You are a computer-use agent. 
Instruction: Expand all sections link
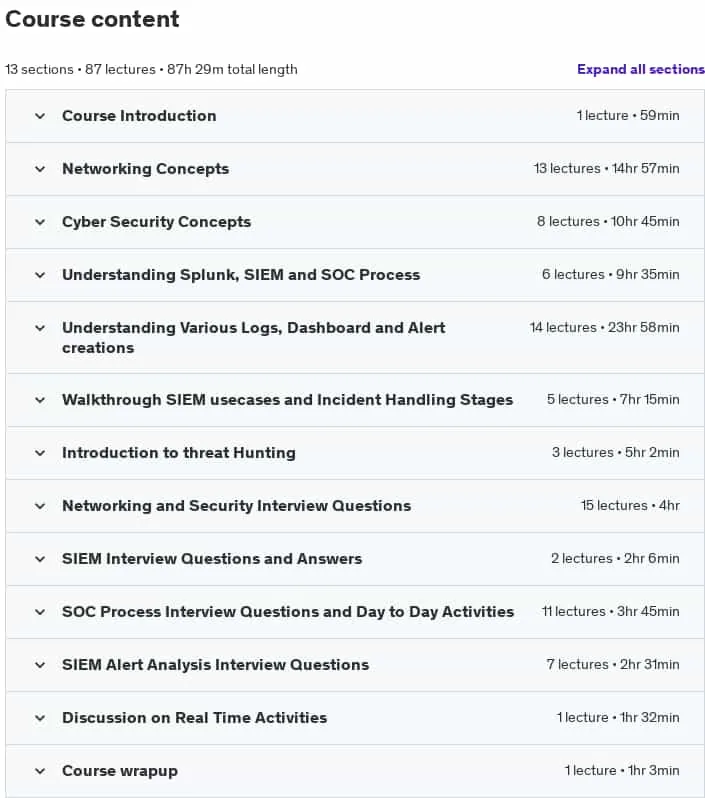(x=640, y=69)
